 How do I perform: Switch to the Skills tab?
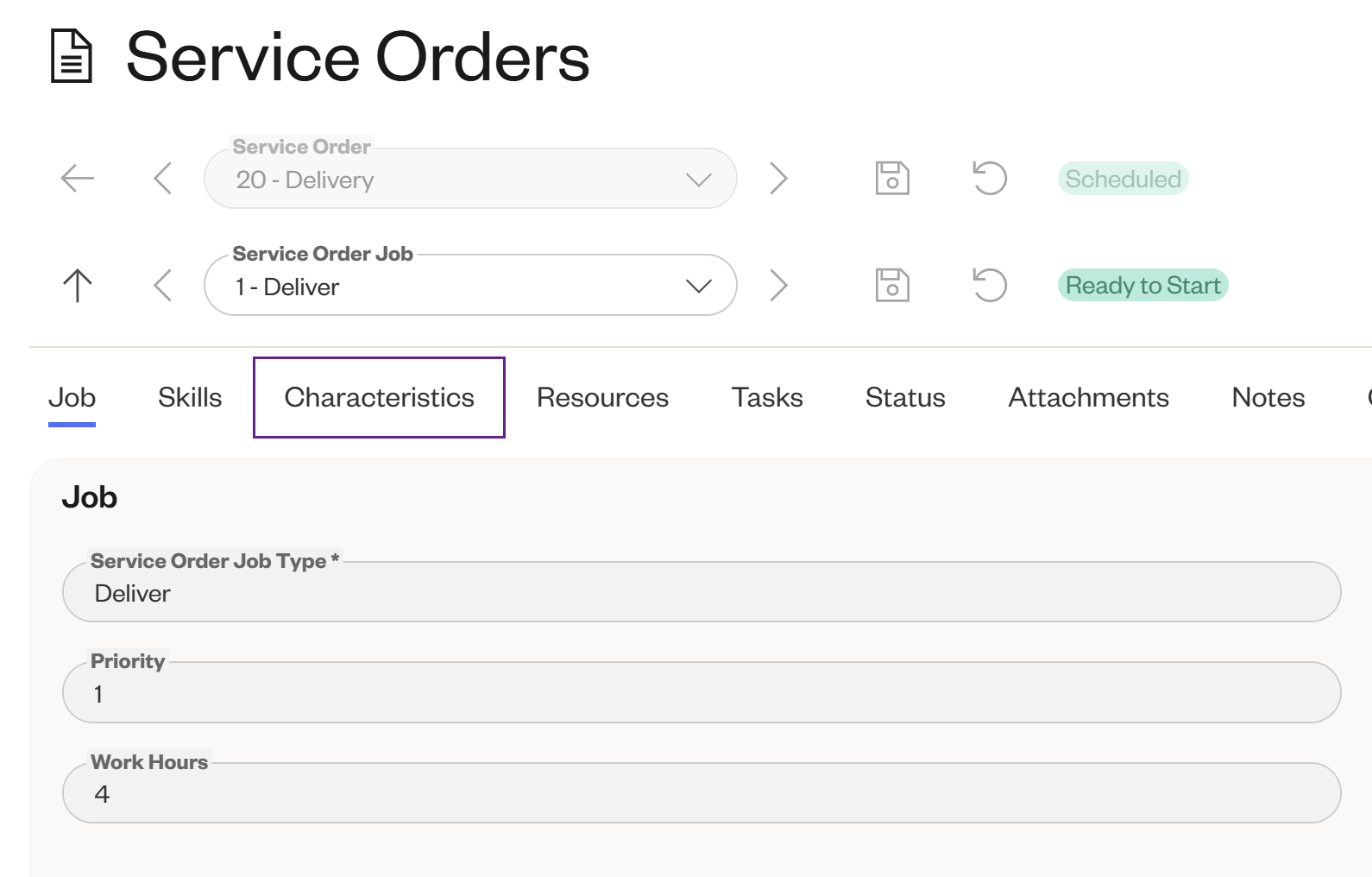pos(190,397)
